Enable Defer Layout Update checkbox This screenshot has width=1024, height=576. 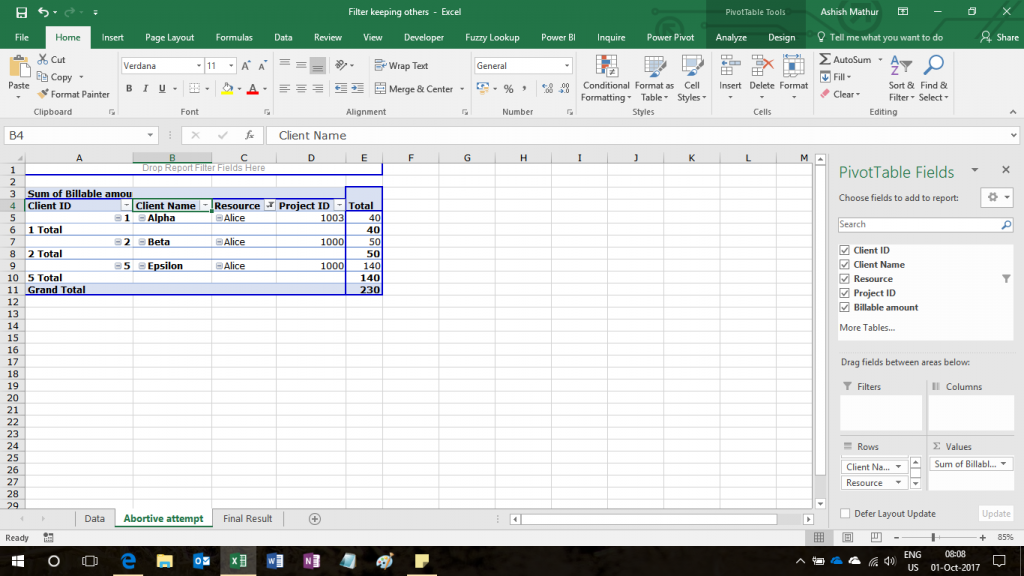845,513
